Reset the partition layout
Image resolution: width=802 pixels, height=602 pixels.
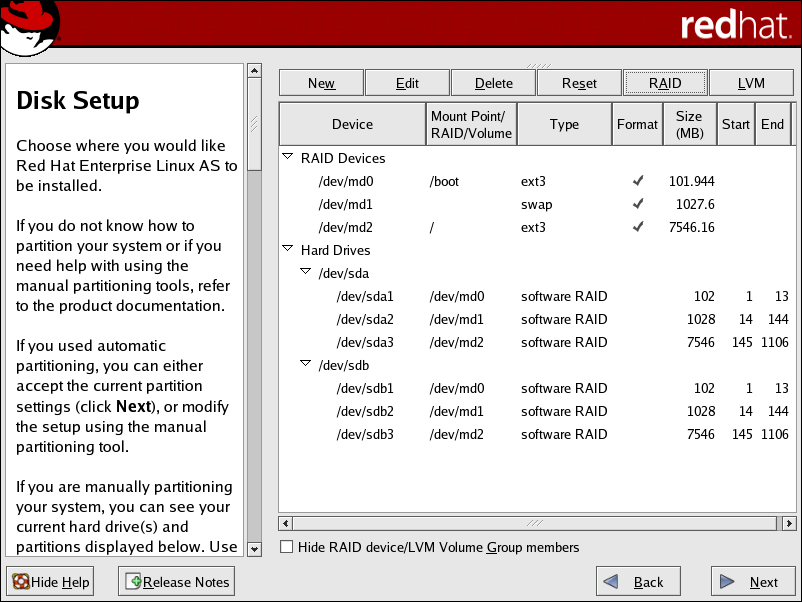click(x=579, y=82)
